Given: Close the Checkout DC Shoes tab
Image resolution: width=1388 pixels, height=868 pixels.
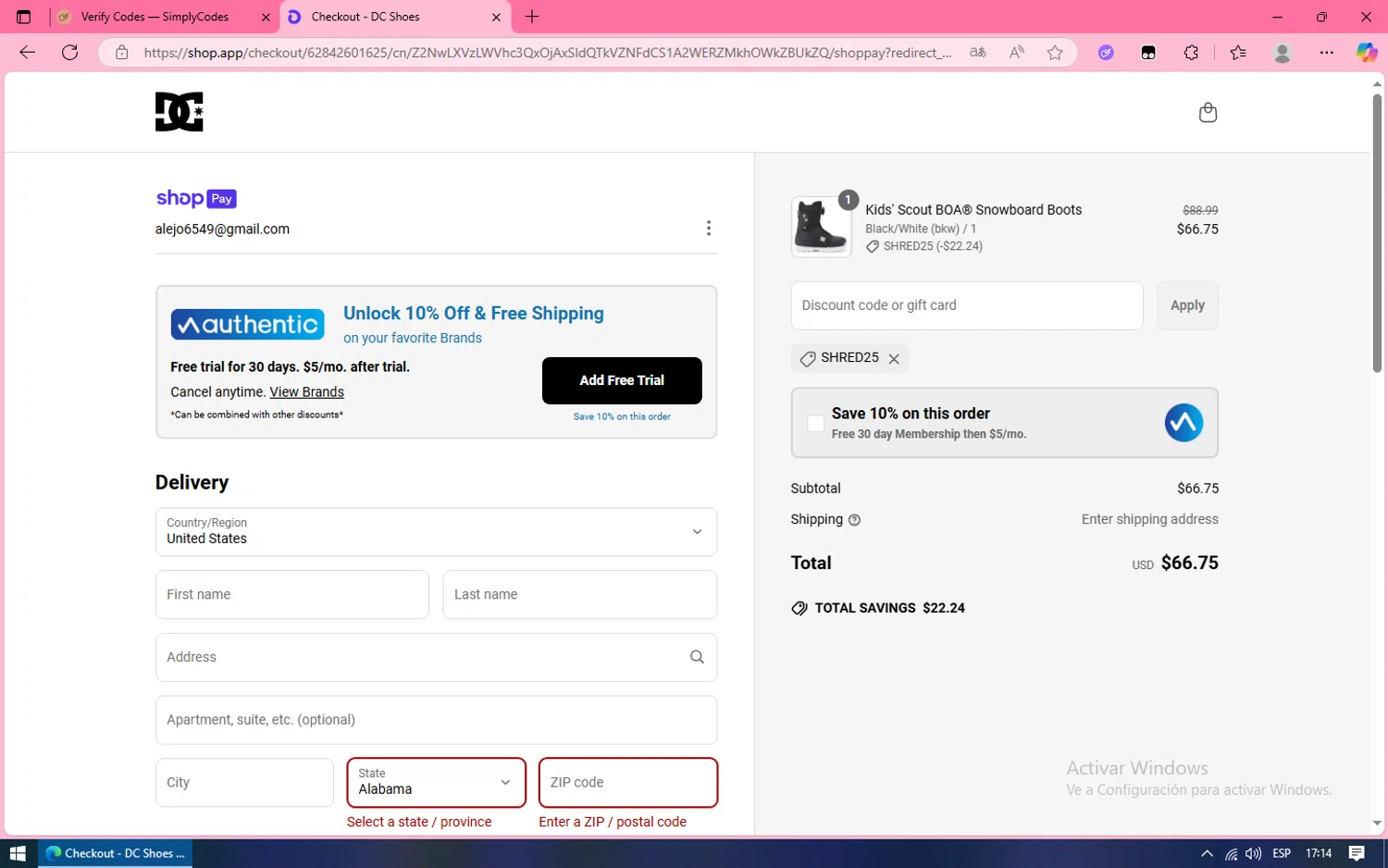Looking at the screenshot, I should (496, 17).
